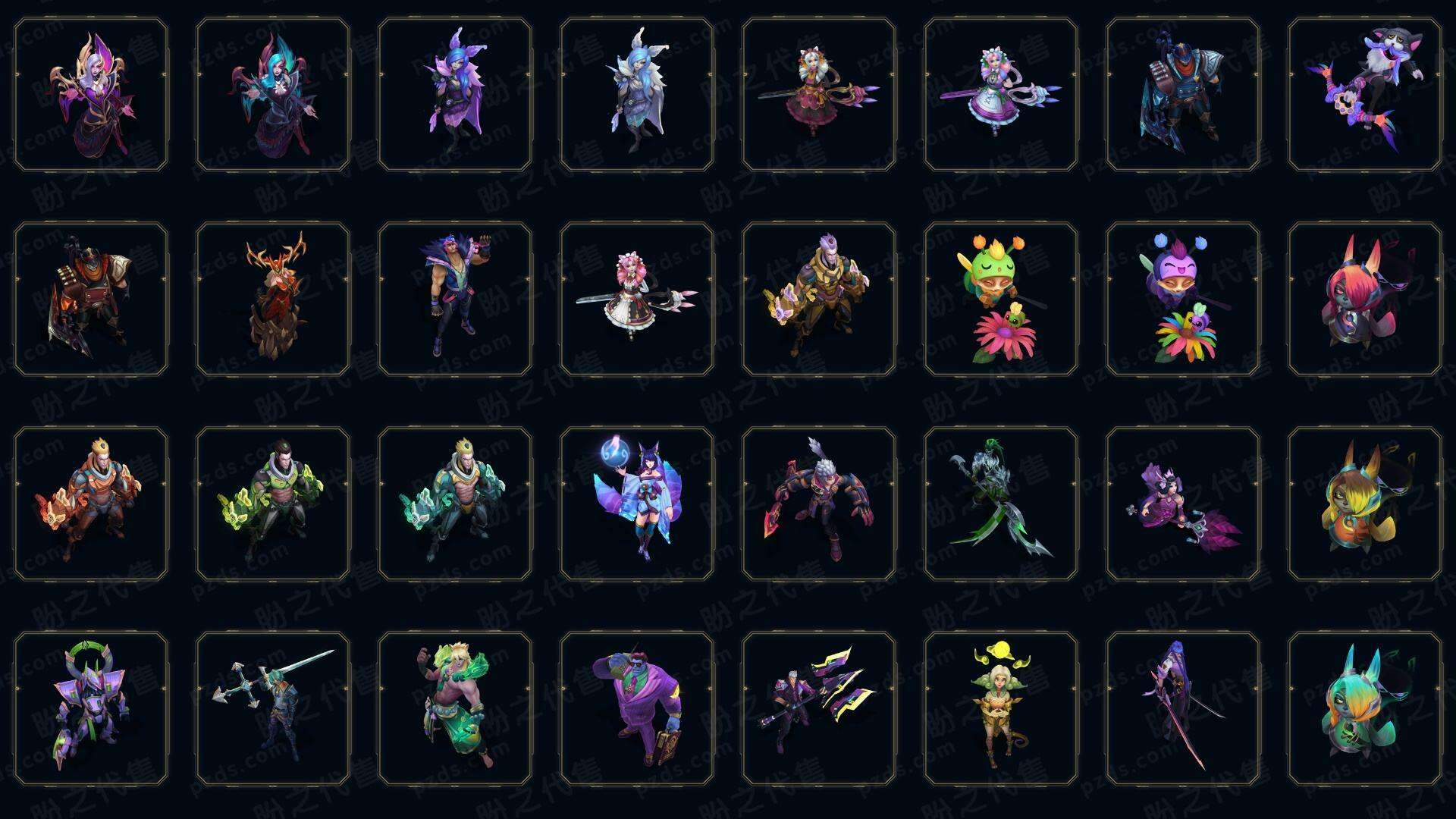Select the red-haired yordle with fox ears
The width and height of the screenshot is (1456, 819).
pyautogui.click(x=1365, y=299)
